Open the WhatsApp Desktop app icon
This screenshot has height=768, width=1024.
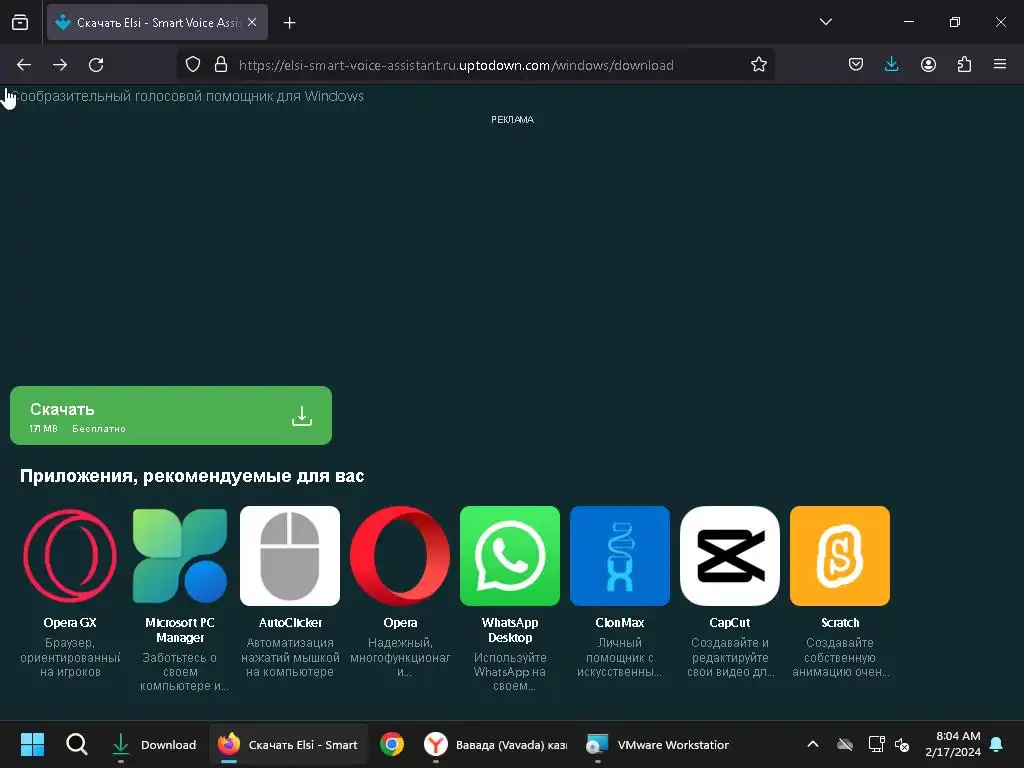(510, 556)
